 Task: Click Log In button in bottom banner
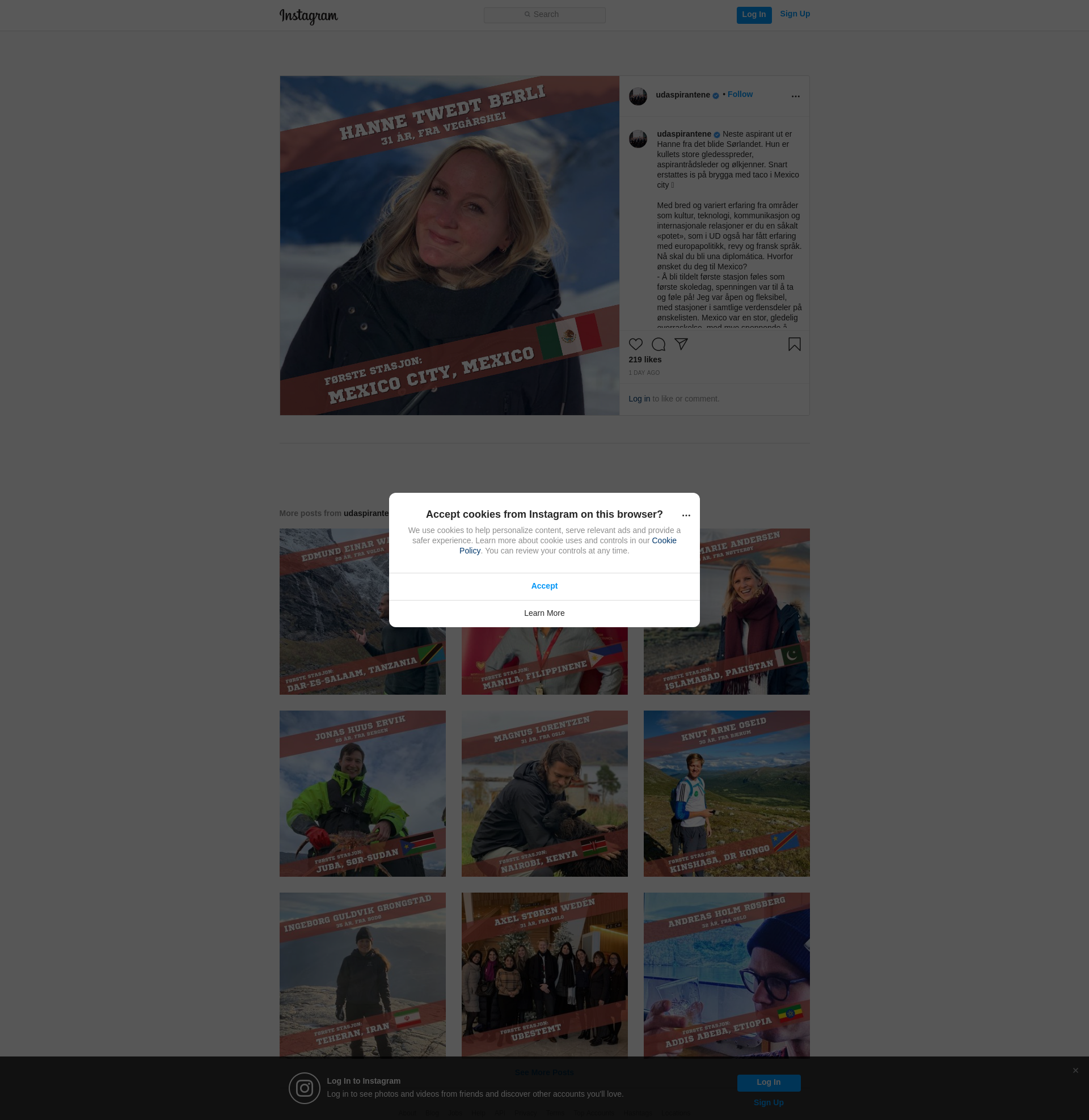click(768, 1082)
